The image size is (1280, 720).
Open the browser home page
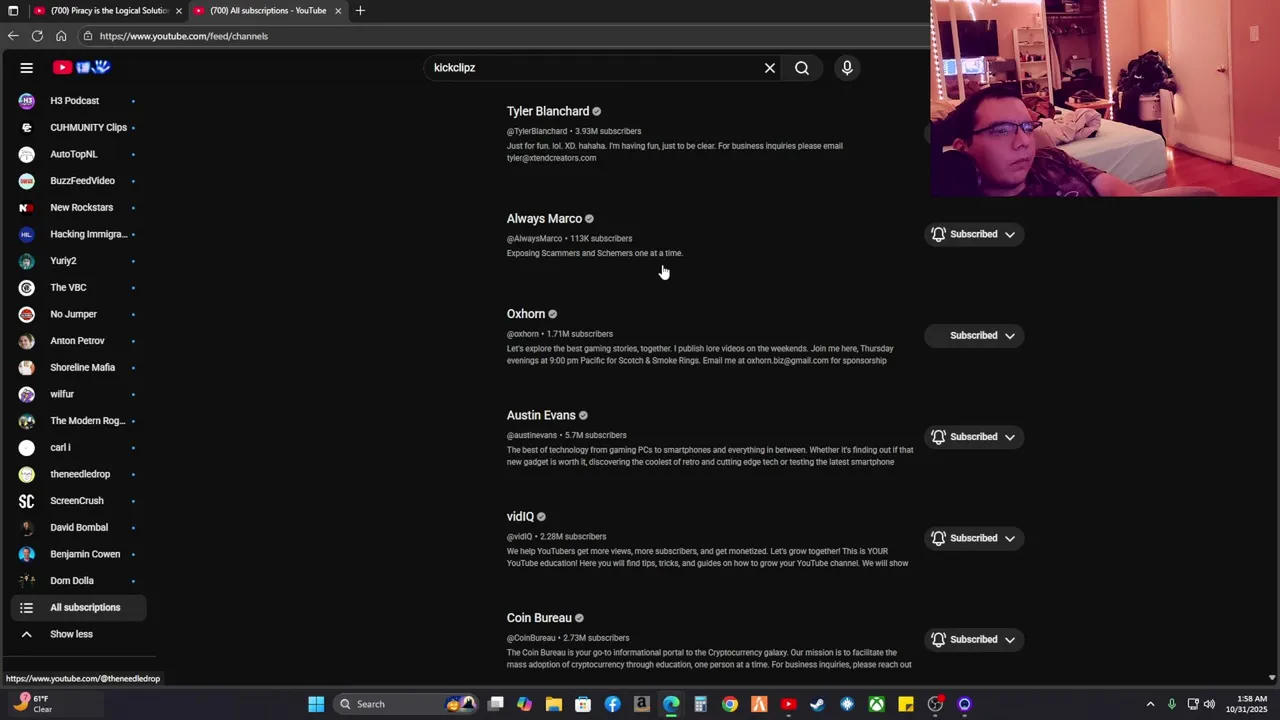[x=61, y=36]
